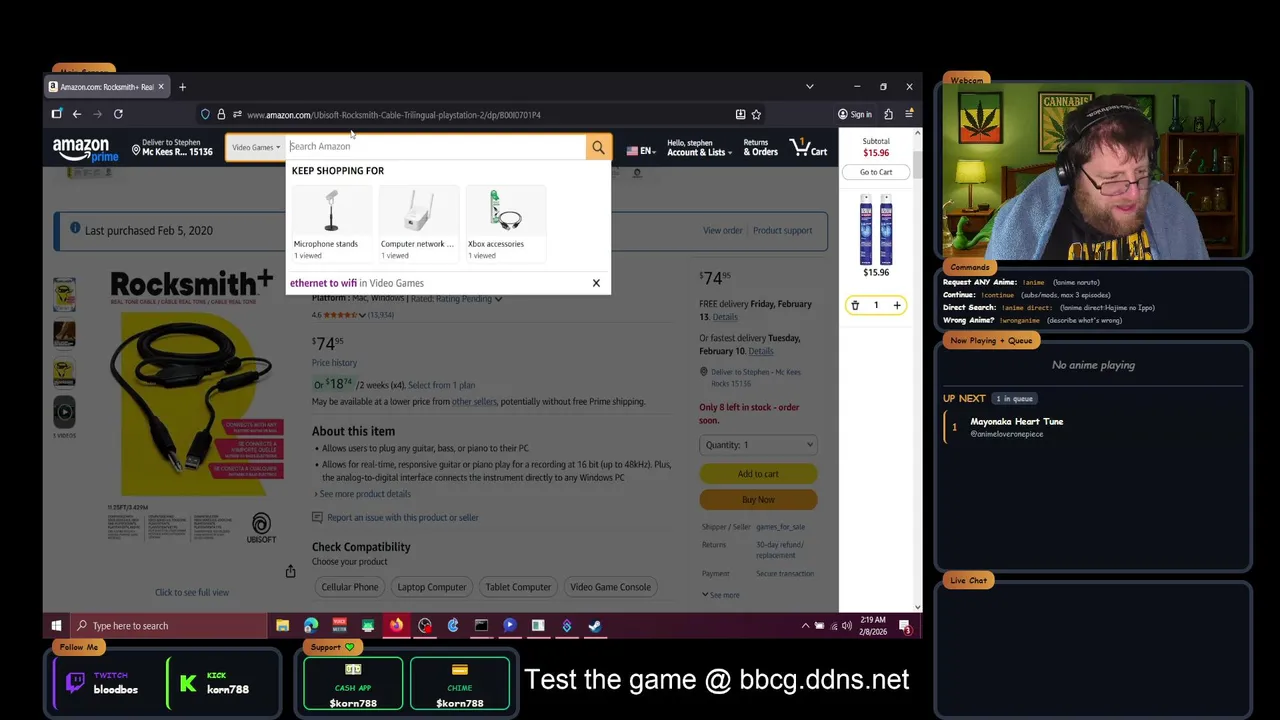Click the cart sidebar product image
The image size is (1280, 720).
(876, 228)
